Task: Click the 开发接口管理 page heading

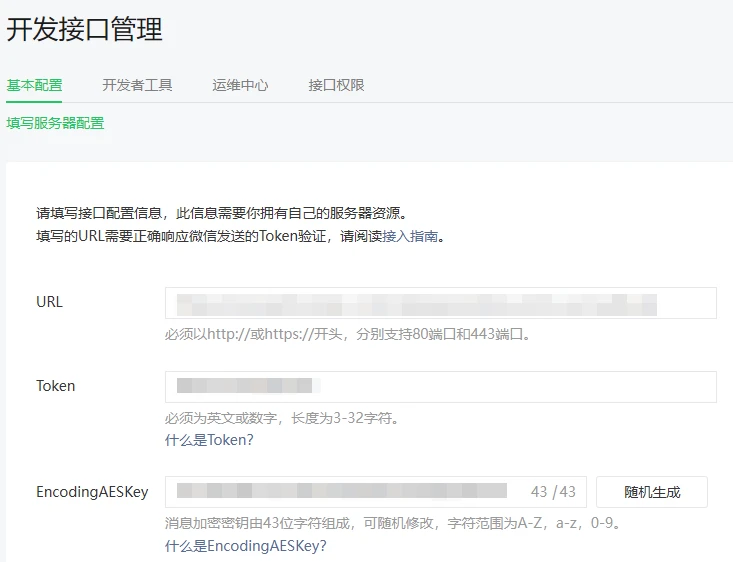Action: tap(84, 29)
